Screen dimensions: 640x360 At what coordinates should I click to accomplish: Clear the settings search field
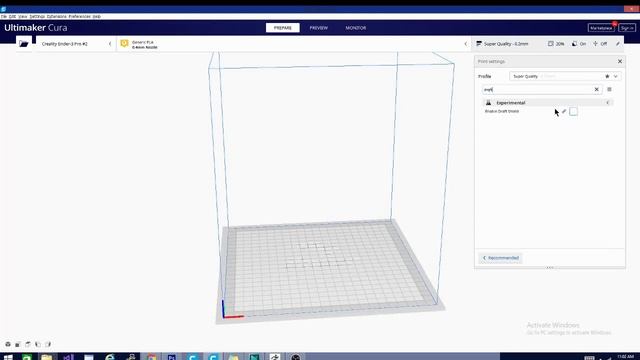[596, 89]
